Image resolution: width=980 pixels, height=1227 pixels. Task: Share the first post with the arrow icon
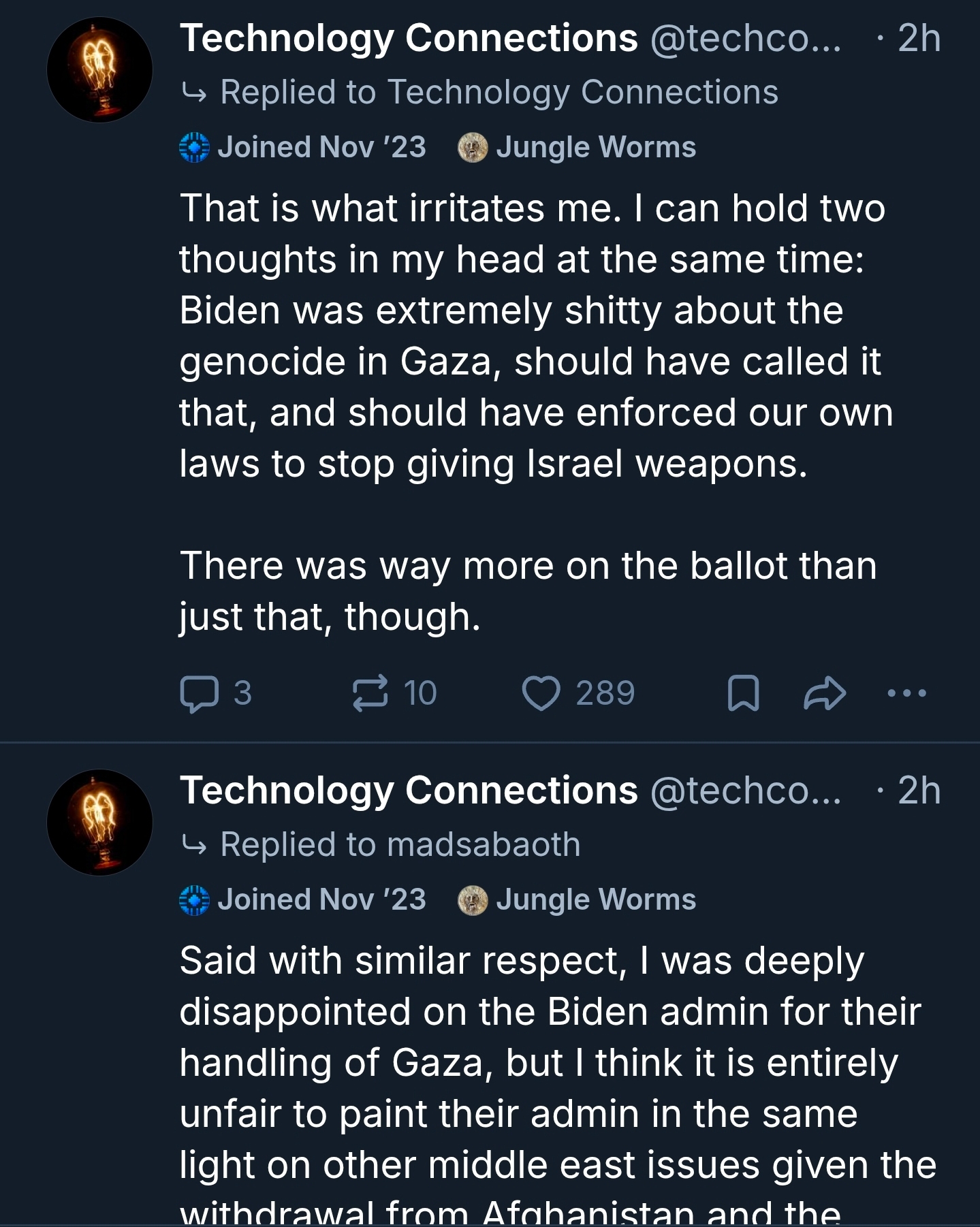[x=825, y=693]
